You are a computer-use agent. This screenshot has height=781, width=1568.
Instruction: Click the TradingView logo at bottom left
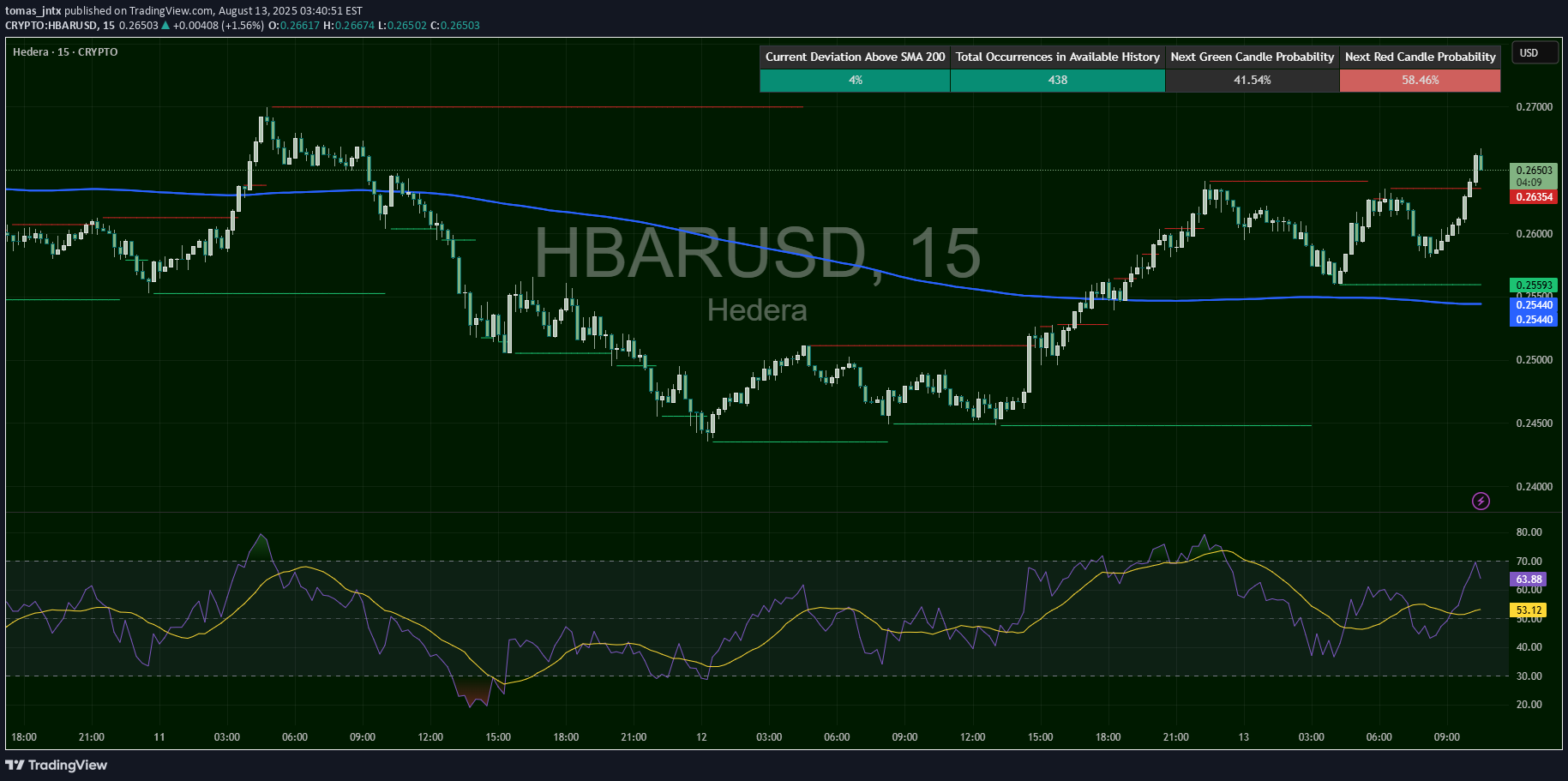[57, 765]
